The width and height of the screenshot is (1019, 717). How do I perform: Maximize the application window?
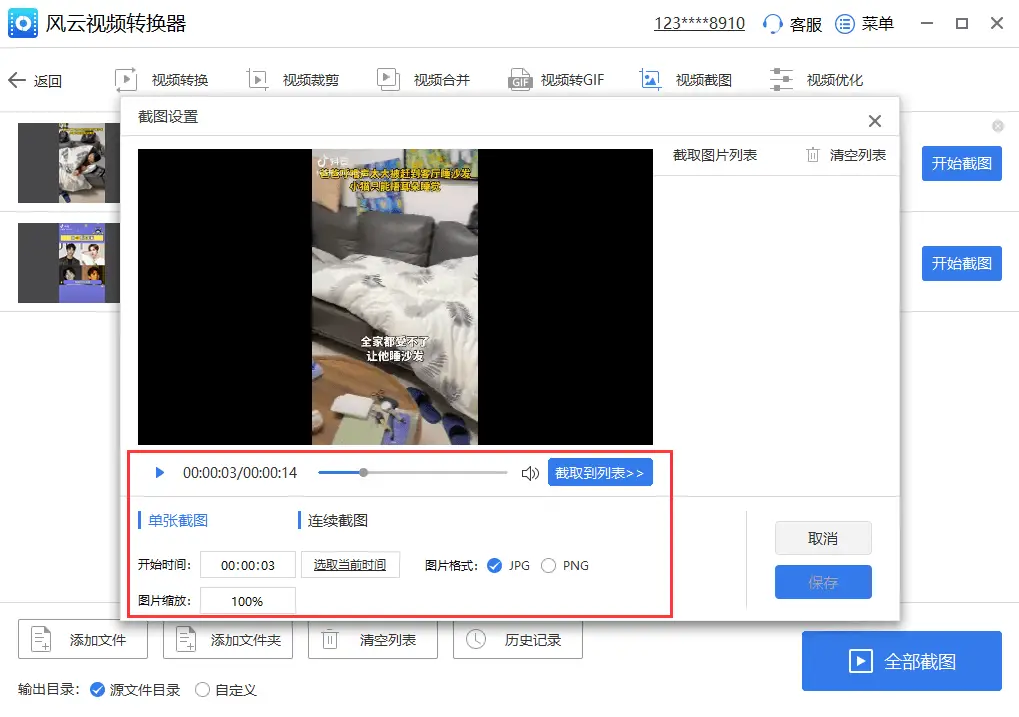click(962, 23)
